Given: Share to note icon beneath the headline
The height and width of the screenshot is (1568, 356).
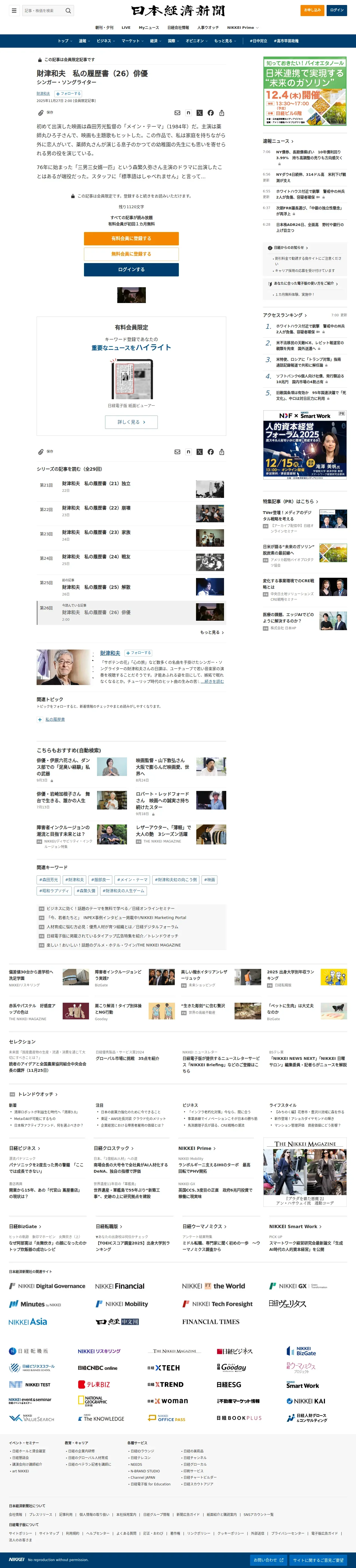Looking at the screenshot, I should tap(189, 113).
